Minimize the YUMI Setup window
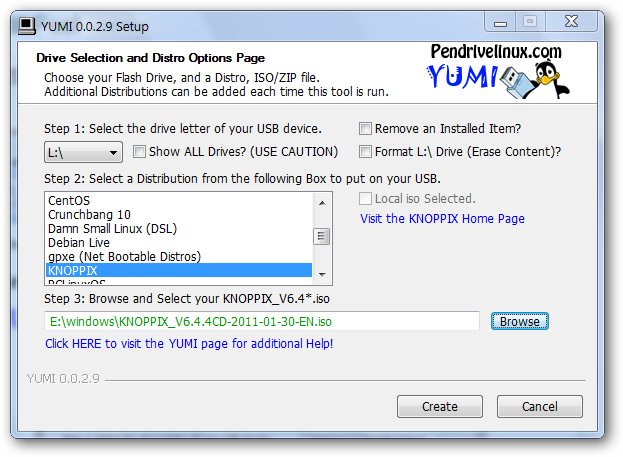This screenshot has width=623, height=457. click(x=500, y=21)
